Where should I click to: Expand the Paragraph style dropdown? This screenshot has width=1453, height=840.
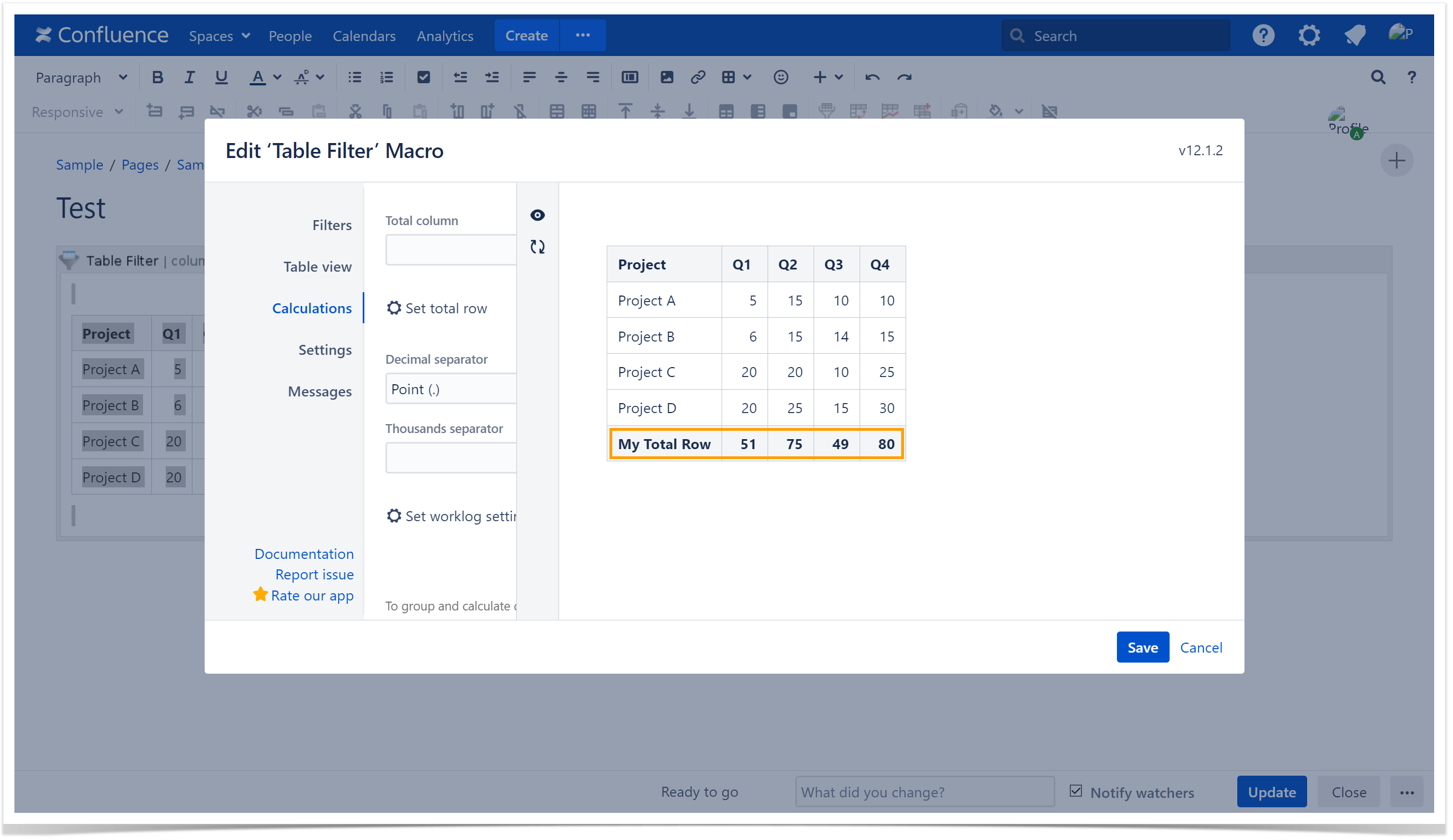(81, 77)
